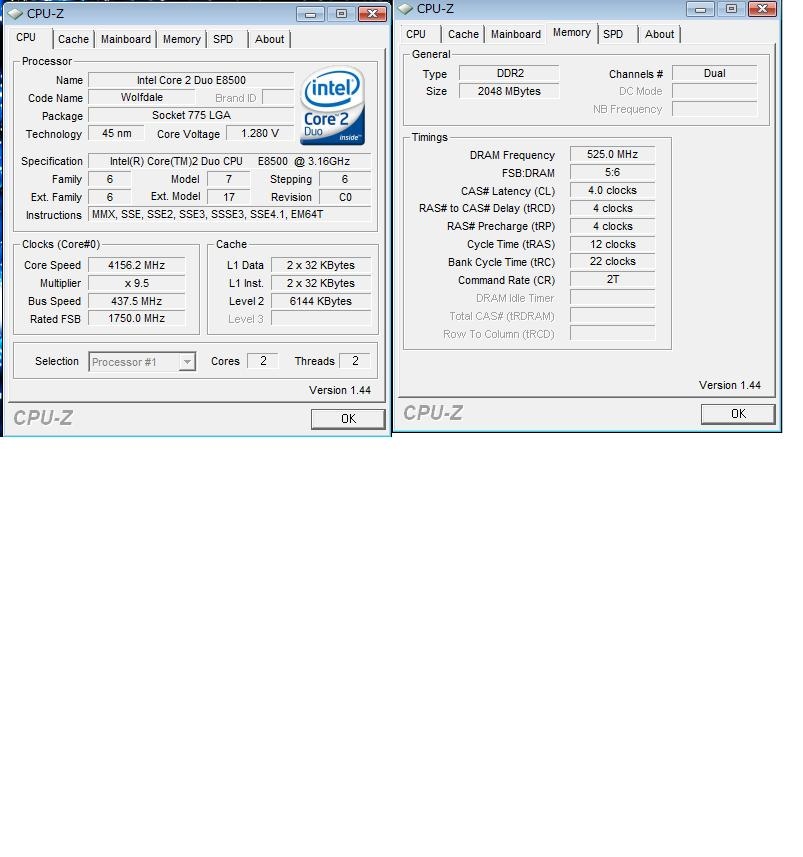Click the L1 Data cache value field
This screenshot has height=857, width=803.
(x=321, y=265)
